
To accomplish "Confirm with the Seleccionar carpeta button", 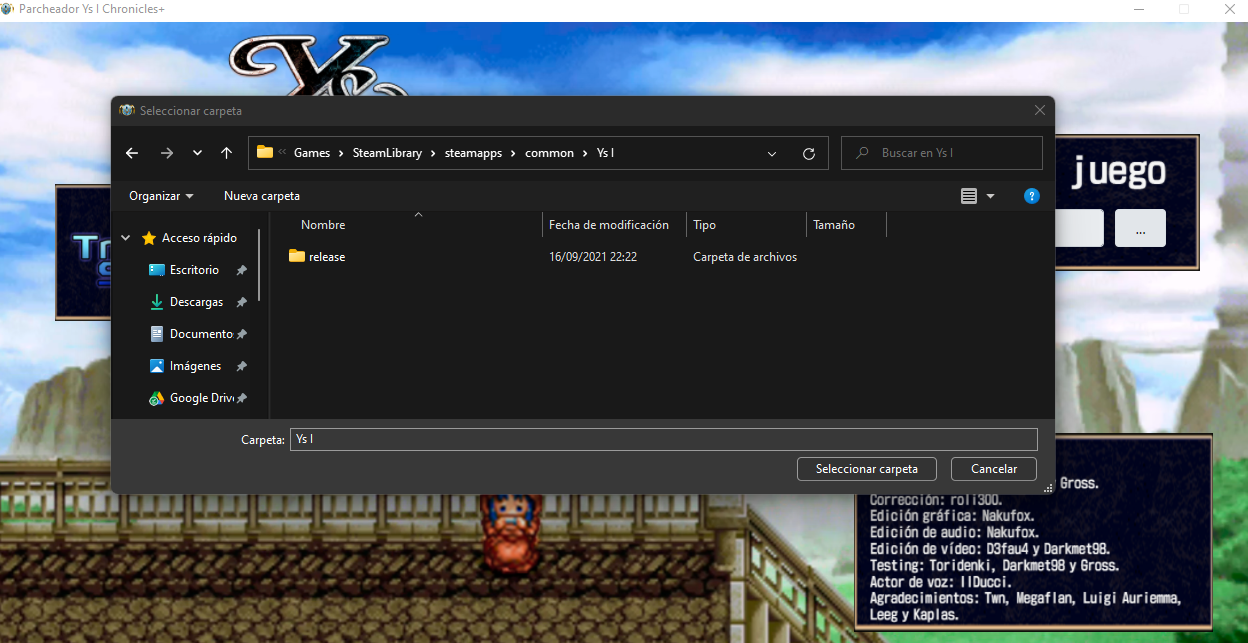I will [x=866, y=469].
